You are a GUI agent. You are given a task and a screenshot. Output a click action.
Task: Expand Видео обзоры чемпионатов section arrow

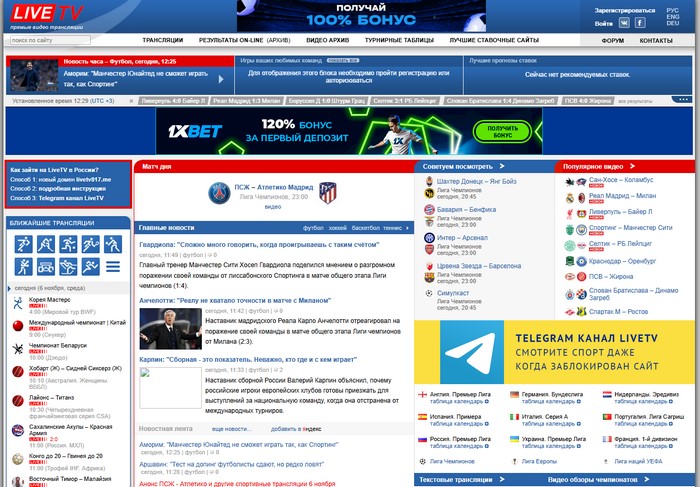[647, 479]
